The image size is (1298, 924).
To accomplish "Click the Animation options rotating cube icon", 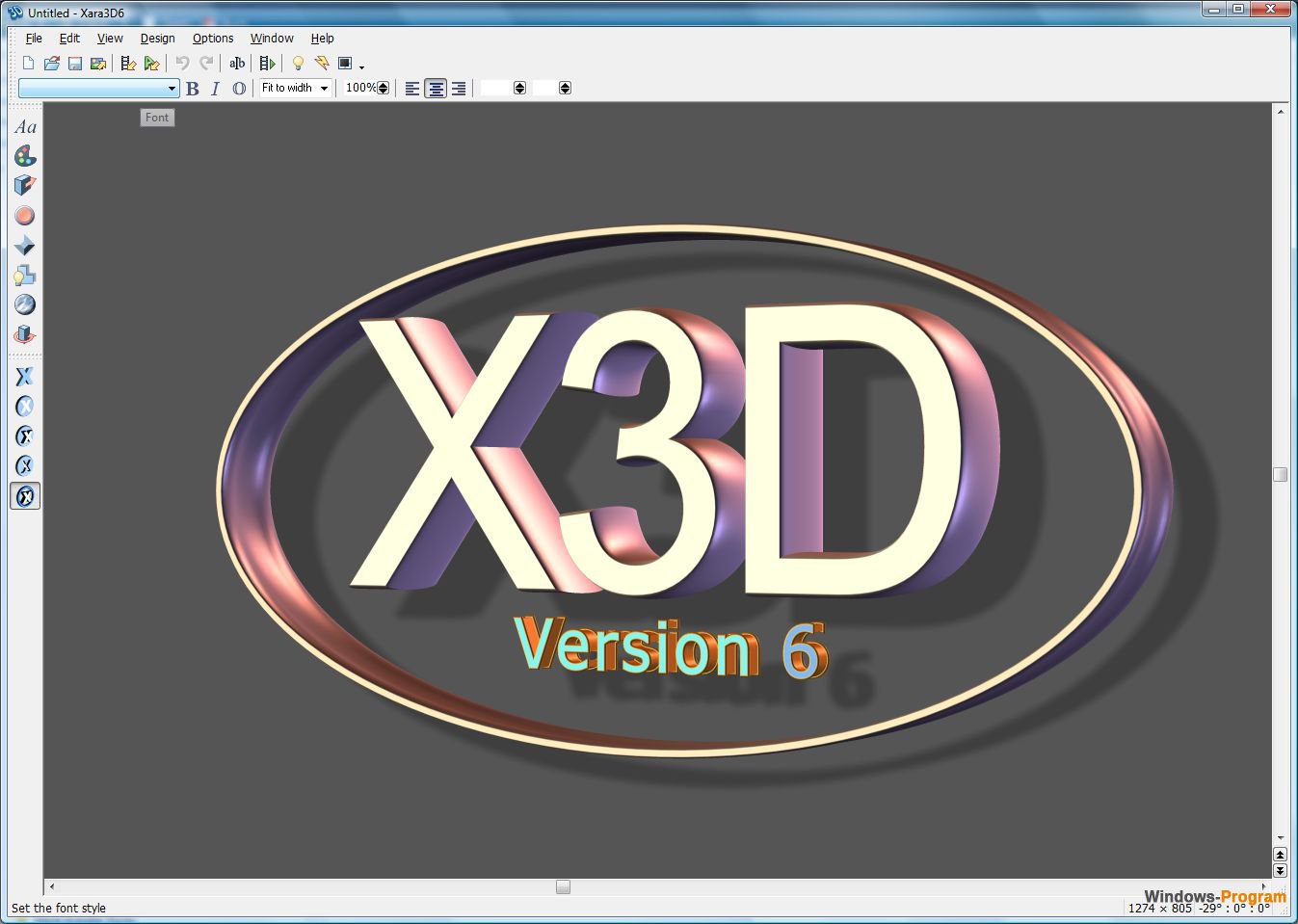I will pyautogui.click(x=25, y=335).
